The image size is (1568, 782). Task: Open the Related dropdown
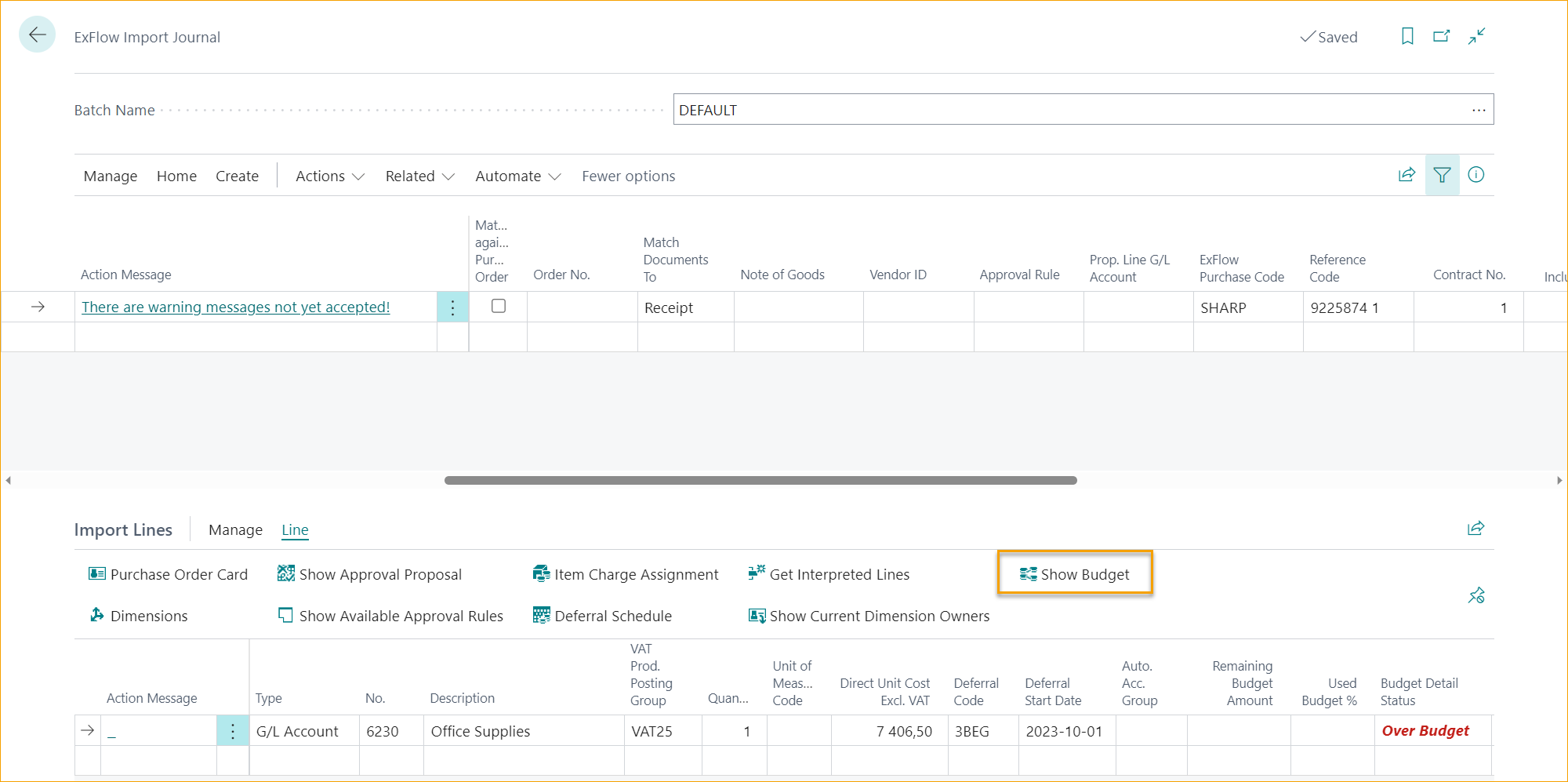pos(419,176)
